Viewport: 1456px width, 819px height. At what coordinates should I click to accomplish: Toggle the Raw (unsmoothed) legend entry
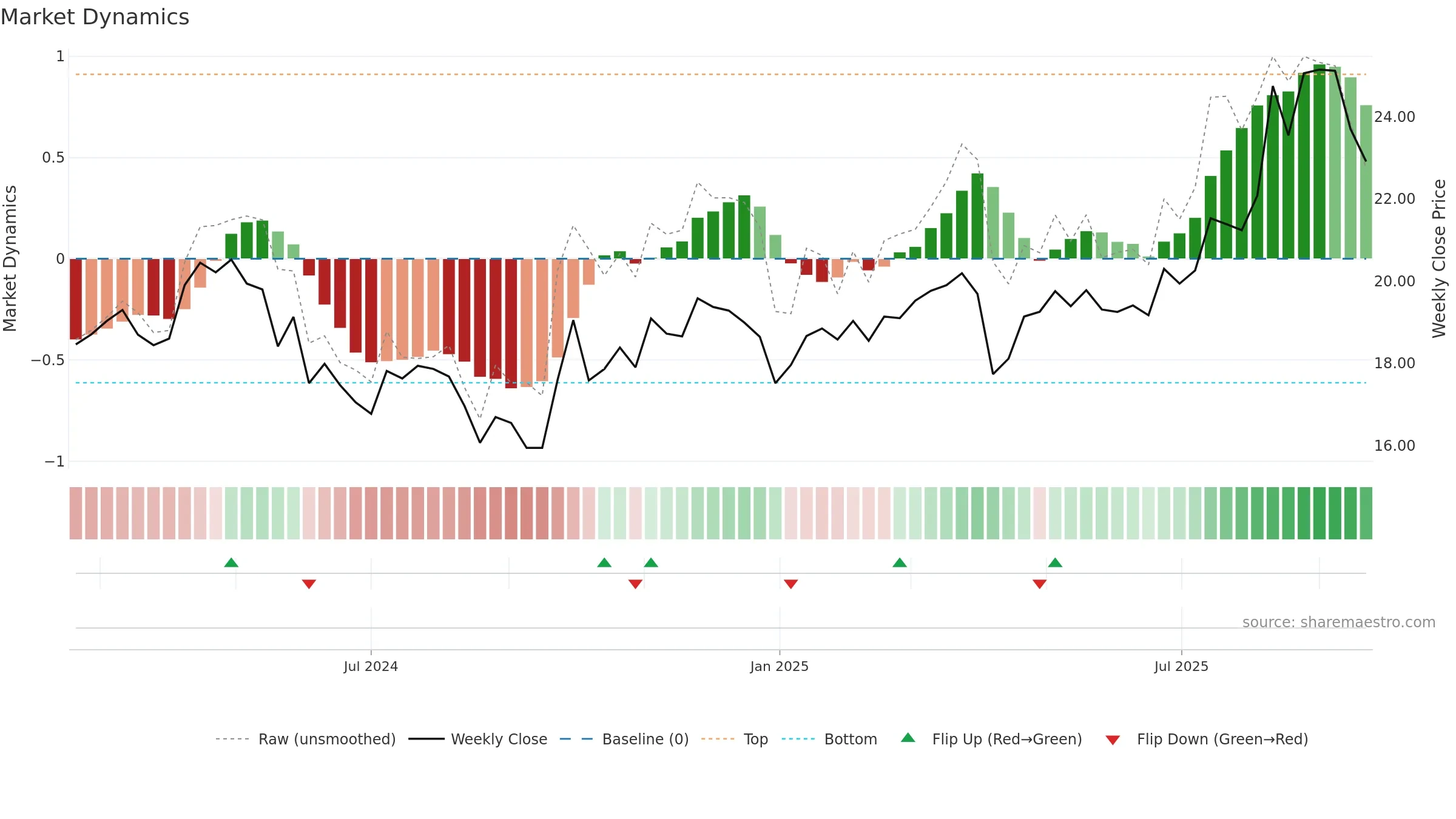click(x=306, y=739)
